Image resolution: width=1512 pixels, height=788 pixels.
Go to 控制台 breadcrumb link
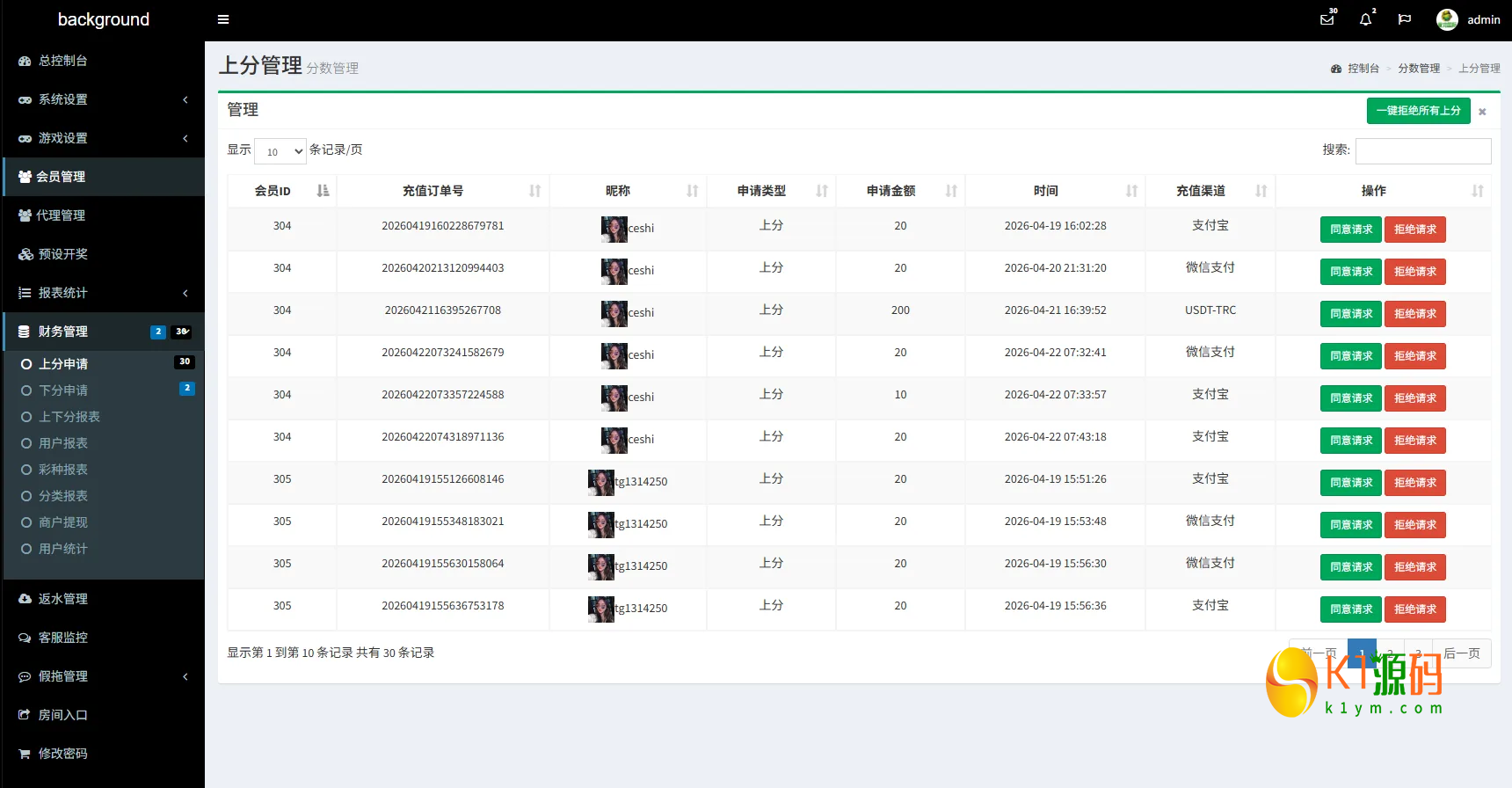click(1363, 68)
